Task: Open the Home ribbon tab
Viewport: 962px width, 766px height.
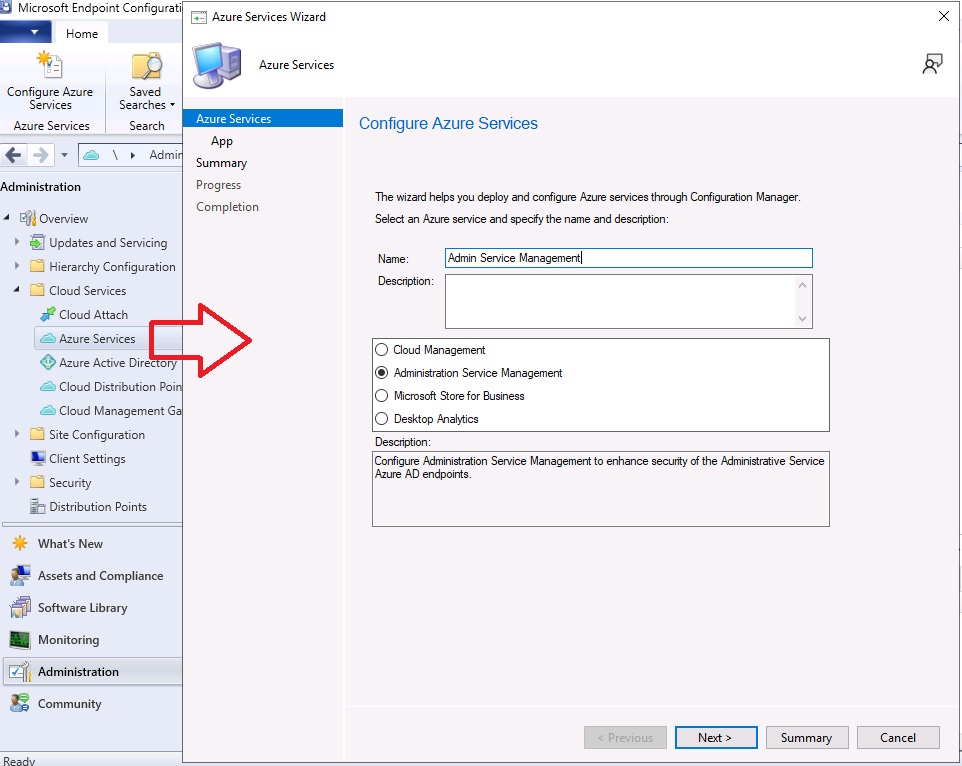Action: (82, 34)
